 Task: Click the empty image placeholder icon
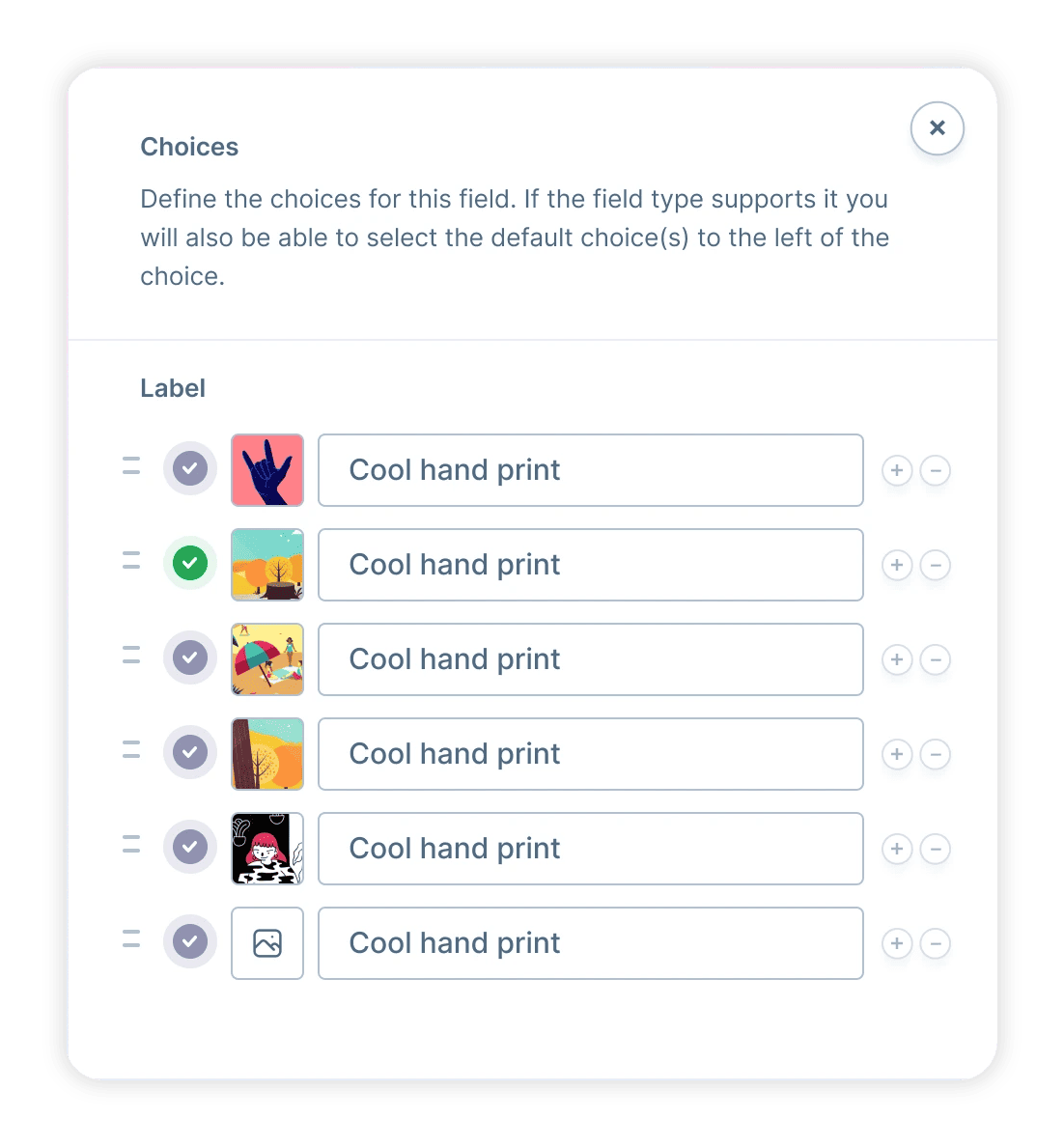[x=267, y=943]
